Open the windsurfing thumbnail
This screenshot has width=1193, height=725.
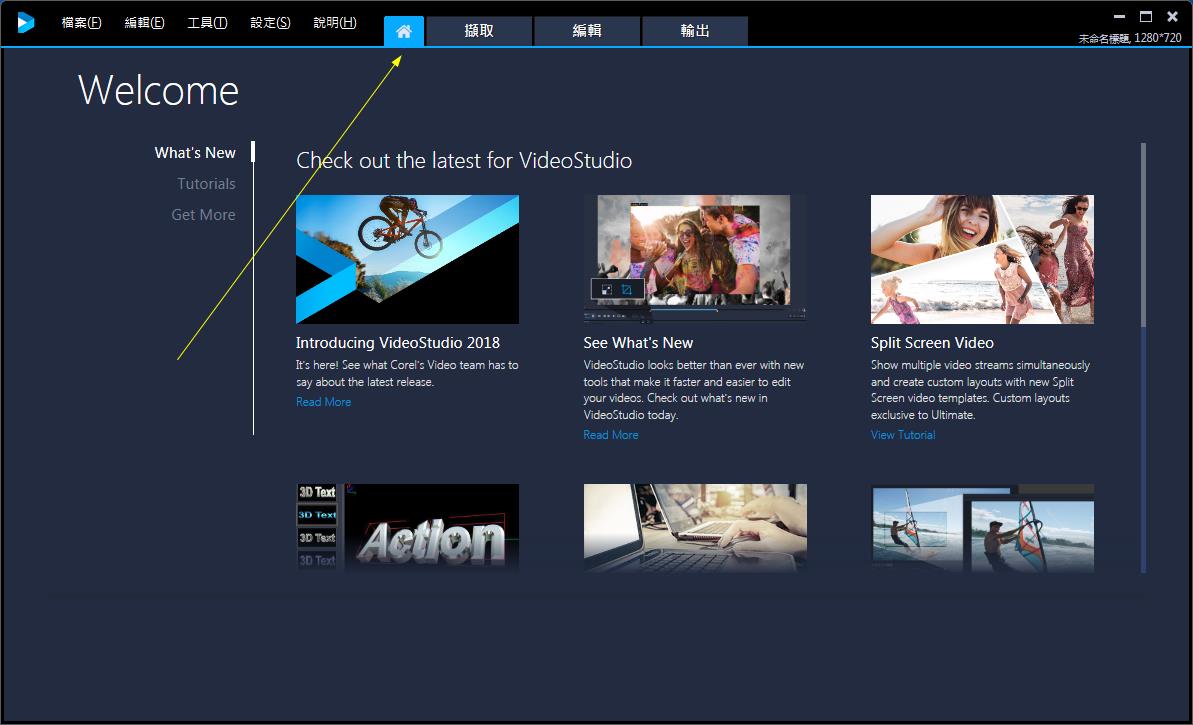tap(982, 528)
